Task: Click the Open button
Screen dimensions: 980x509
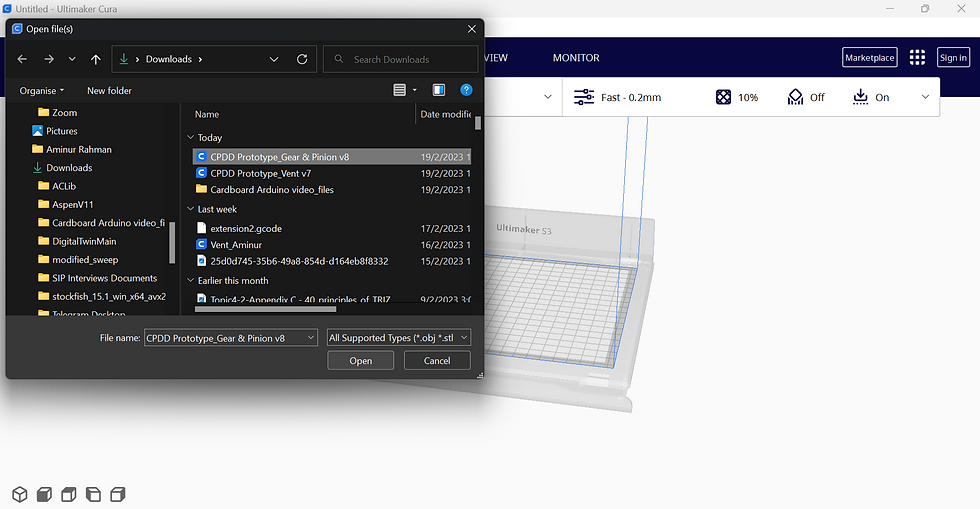Action: [361, 360]
